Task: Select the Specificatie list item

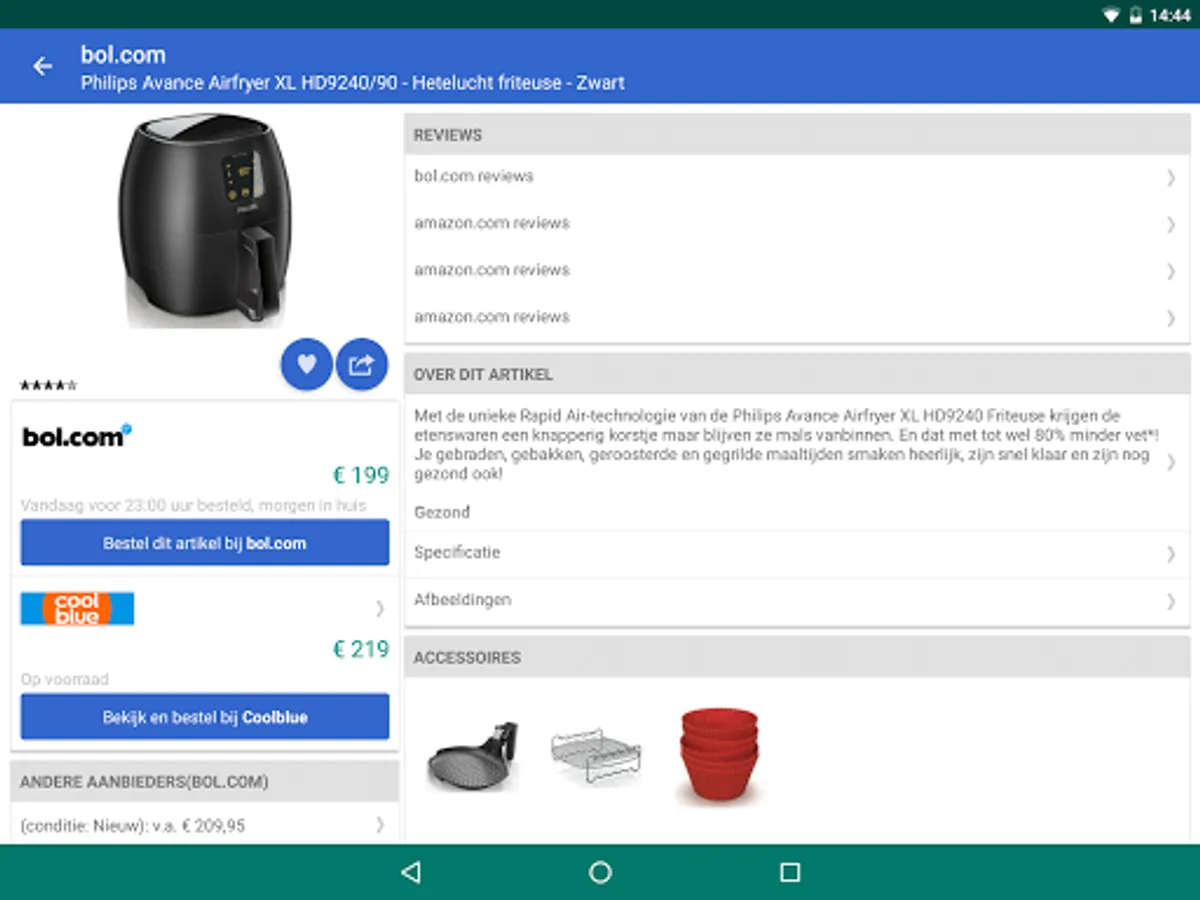Action: pos(797,553)
